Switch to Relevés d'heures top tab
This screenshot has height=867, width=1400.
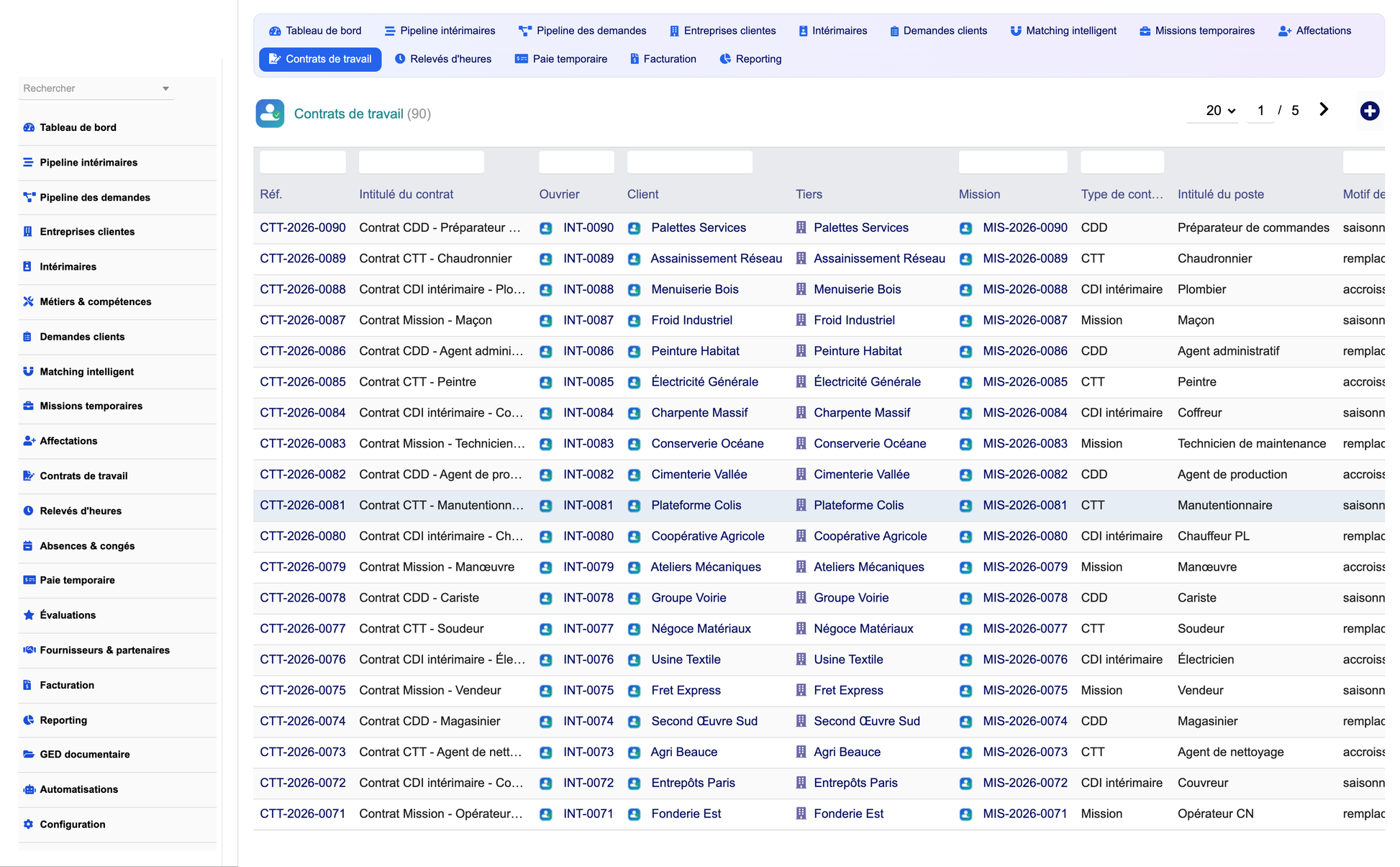(443, 59)
